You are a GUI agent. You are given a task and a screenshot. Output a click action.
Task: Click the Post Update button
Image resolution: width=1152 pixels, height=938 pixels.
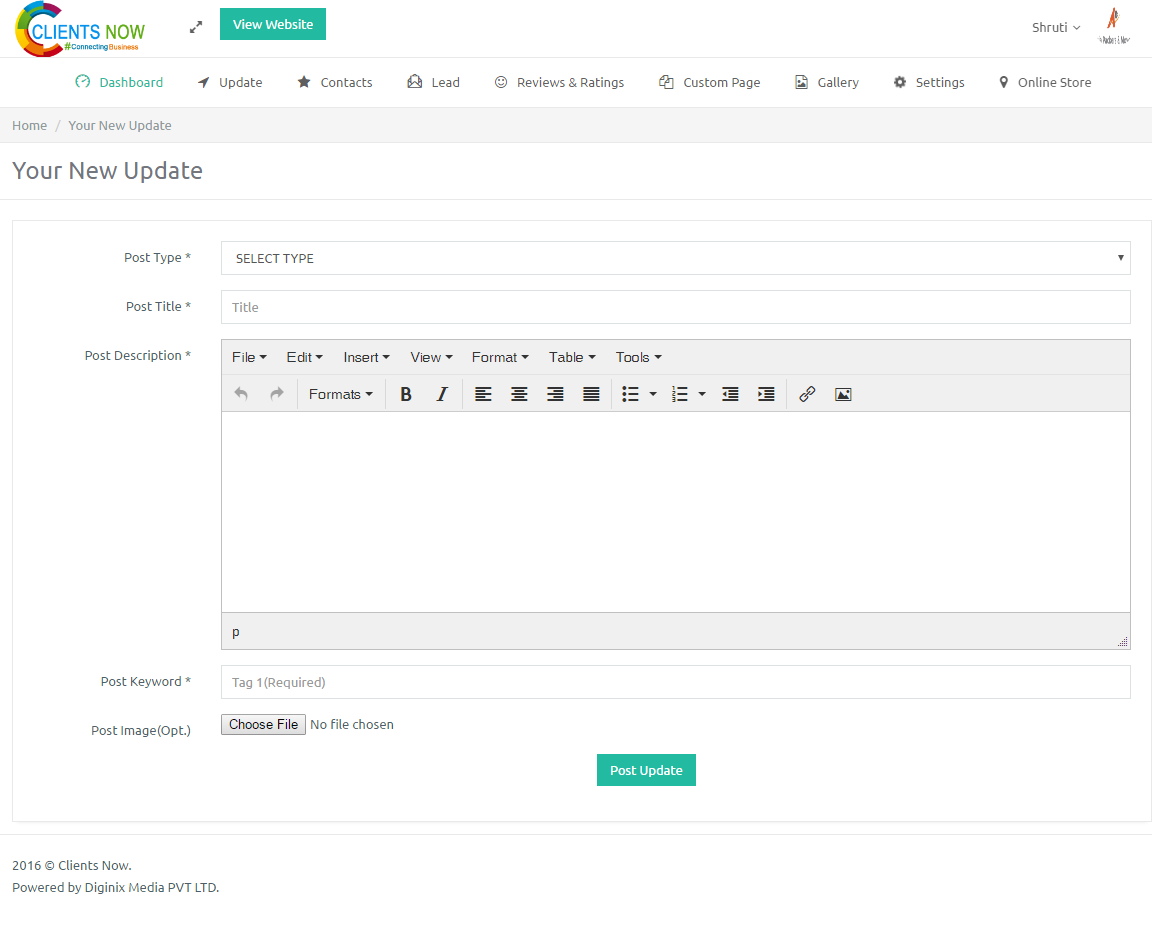pos(646,770)
